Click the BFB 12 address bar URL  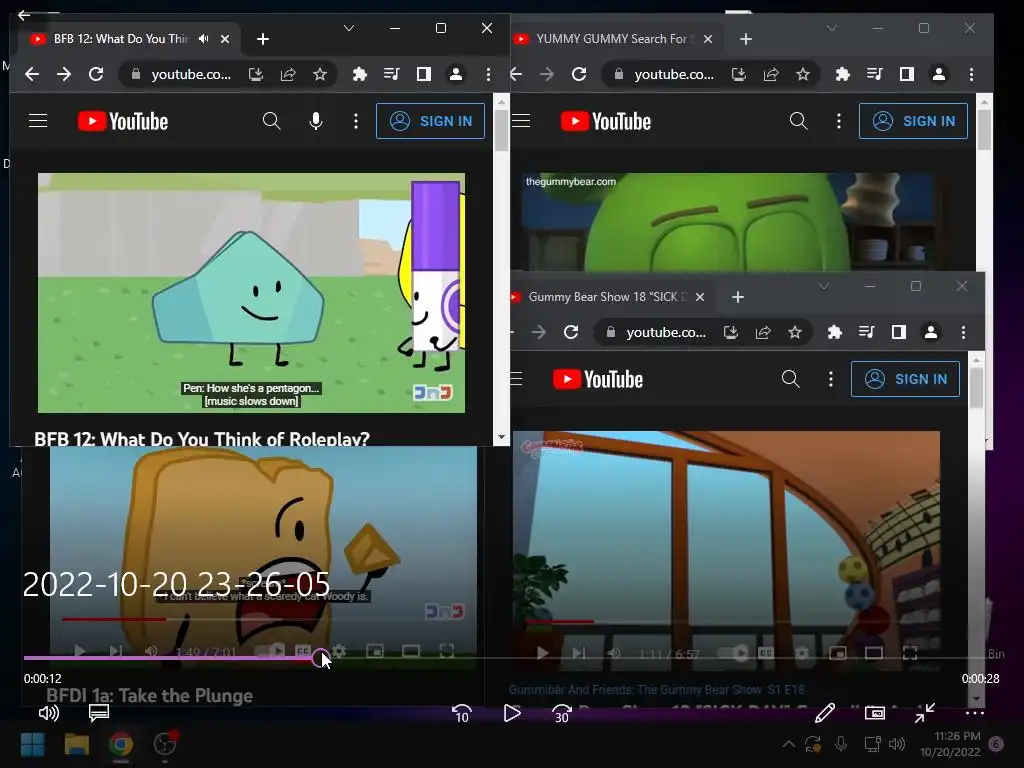point(191,74)
